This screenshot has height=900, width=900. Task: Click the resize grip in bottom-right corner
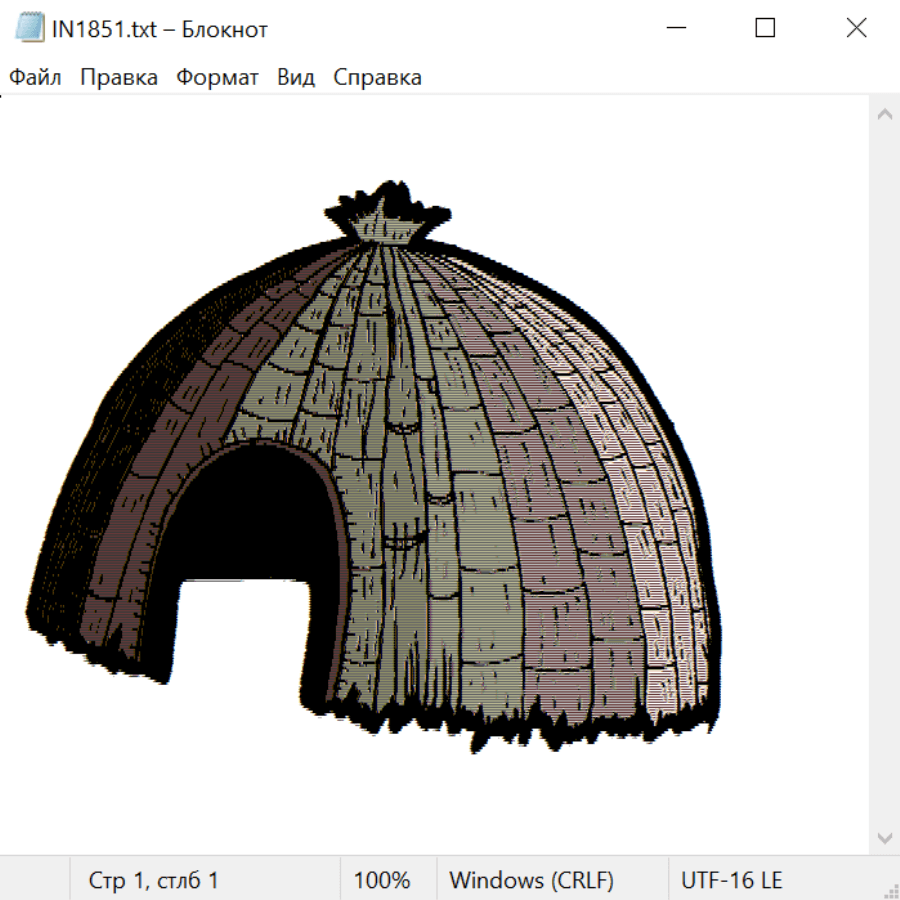(x=891, y=891)
